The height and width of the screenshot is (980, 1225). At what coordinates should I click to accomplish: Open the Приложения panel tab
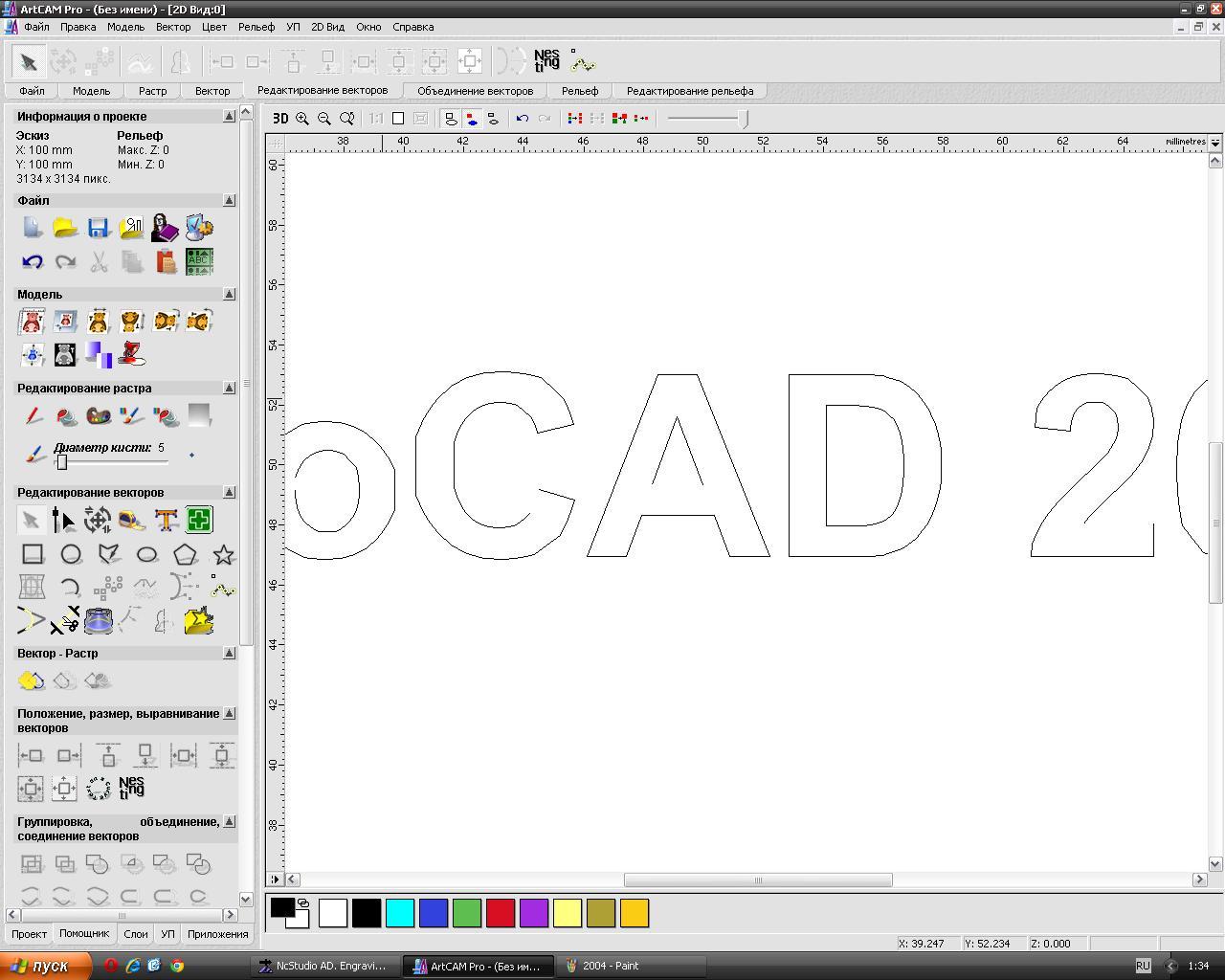pos(218,934)
